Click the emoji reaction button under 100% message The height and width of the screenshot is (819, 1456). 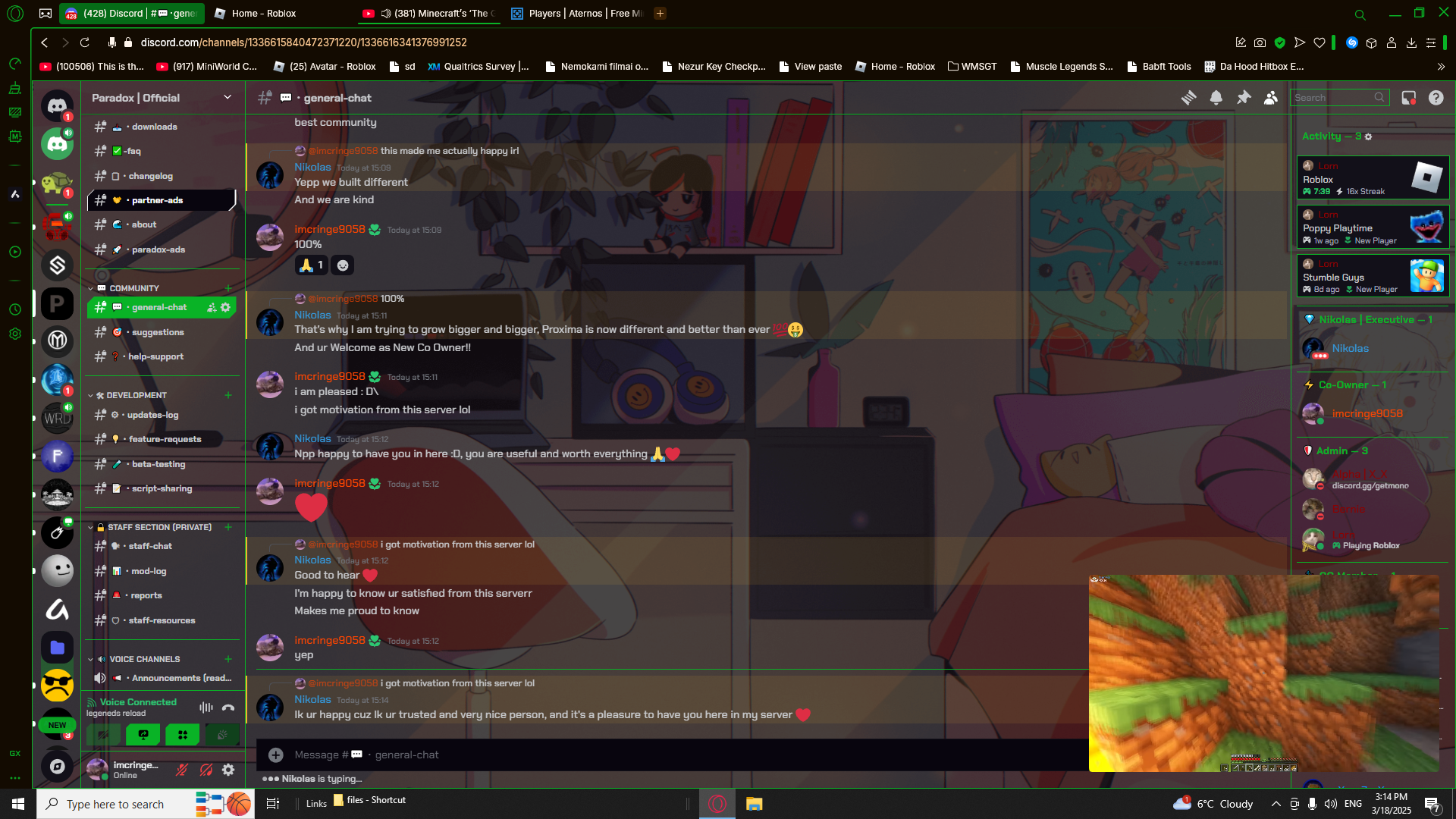pyautogui.click(x=343, y=265)
